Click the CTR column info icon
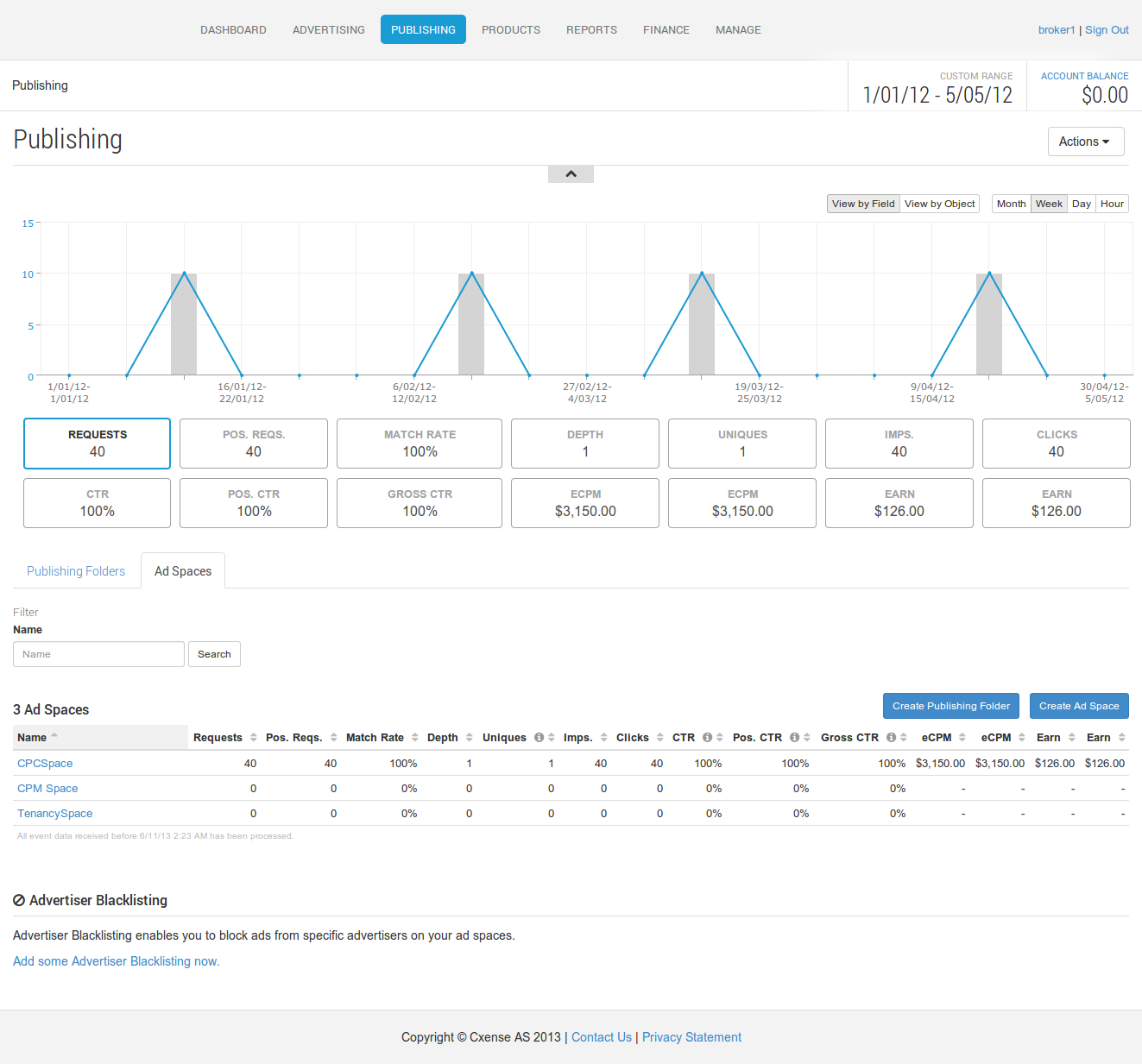Image resolution: width=1142 pixels, height=1064 pixels. pyautogui.click(x=707, y=737)
